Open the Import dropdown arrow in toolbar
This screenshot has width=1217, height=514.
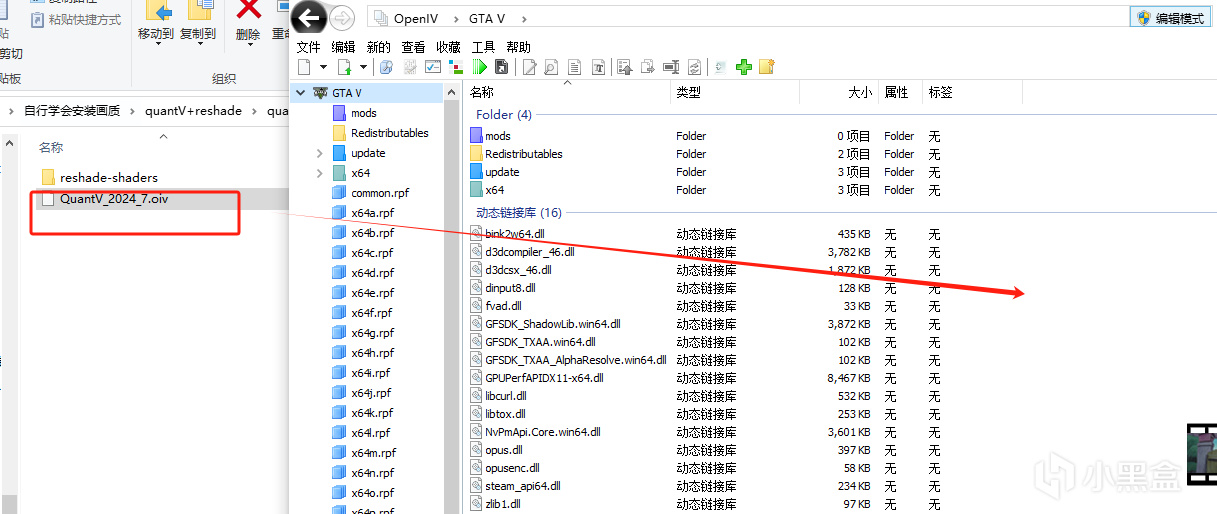click(363, 67)
